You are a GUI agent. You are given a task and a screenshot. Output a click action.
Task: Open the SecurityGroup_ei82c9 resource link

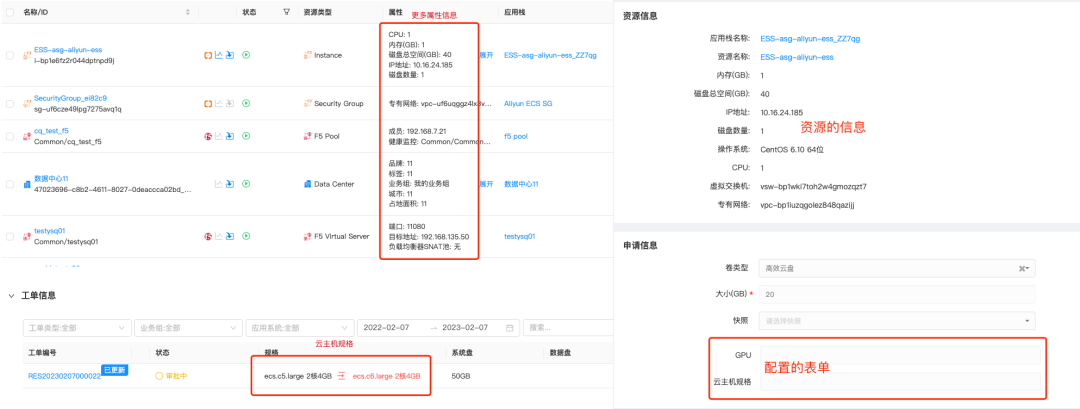pos(70,98)
